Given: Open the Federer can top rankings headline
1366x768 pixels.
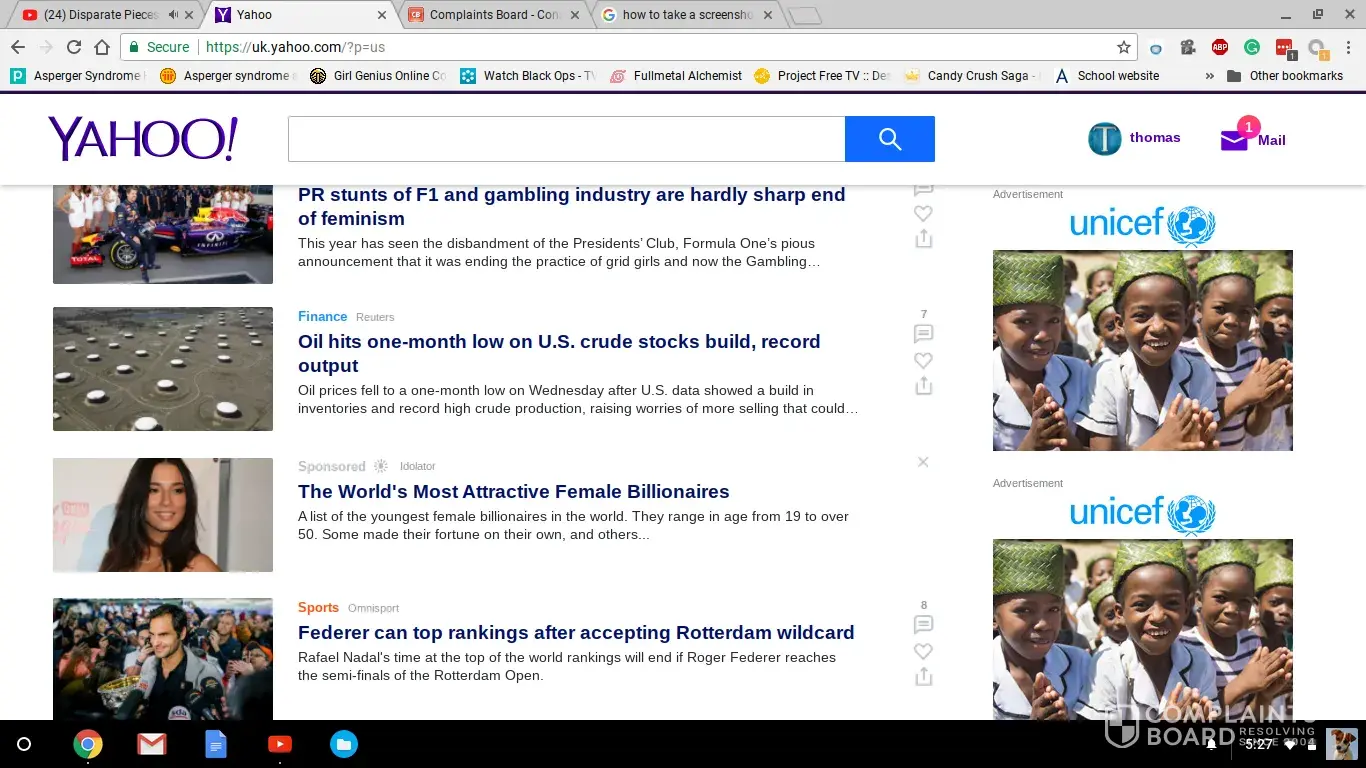Looking at the screenshot, I should click(575, 633).
